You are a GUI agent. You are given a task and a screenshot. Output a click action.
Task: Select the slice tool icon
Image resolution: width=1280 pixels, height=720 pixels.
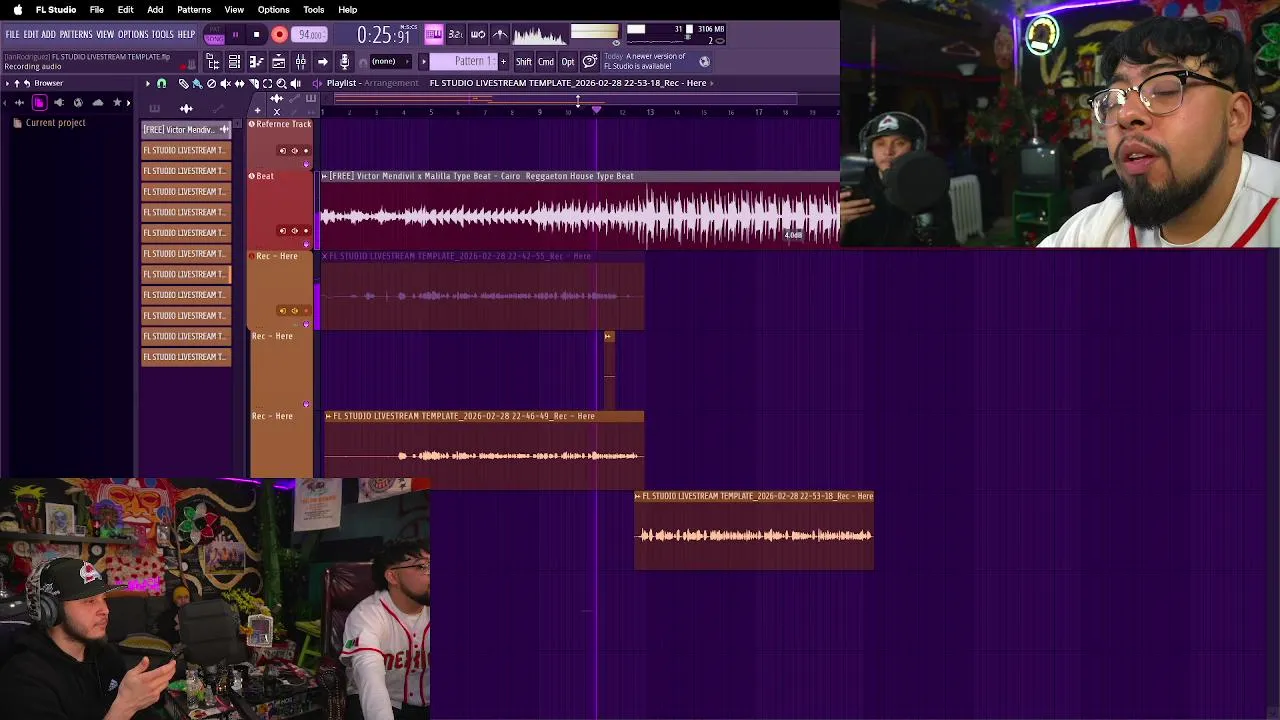(x=254, y=83)
